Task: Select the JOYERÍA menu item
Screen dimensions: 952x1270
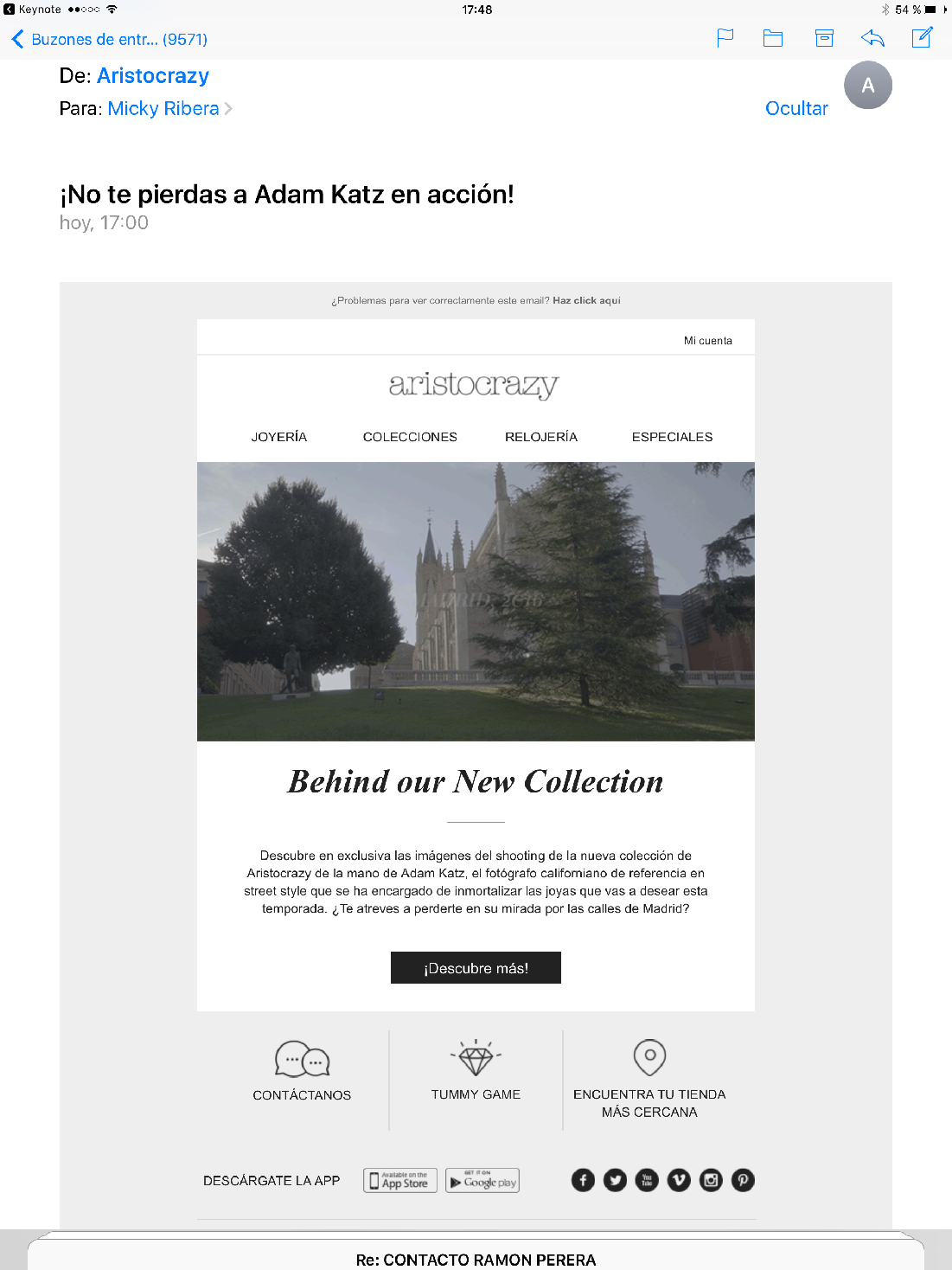Action: (x=279, y=437)
